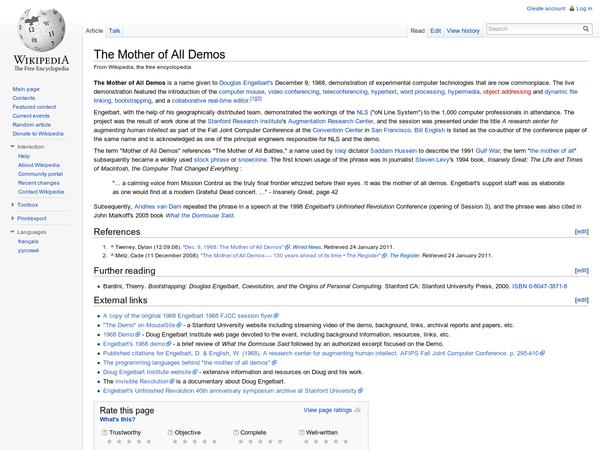This screenshot has height=450, width=600.
Task: Switch to the Talk tab
Action: click(x=114, y=31)
